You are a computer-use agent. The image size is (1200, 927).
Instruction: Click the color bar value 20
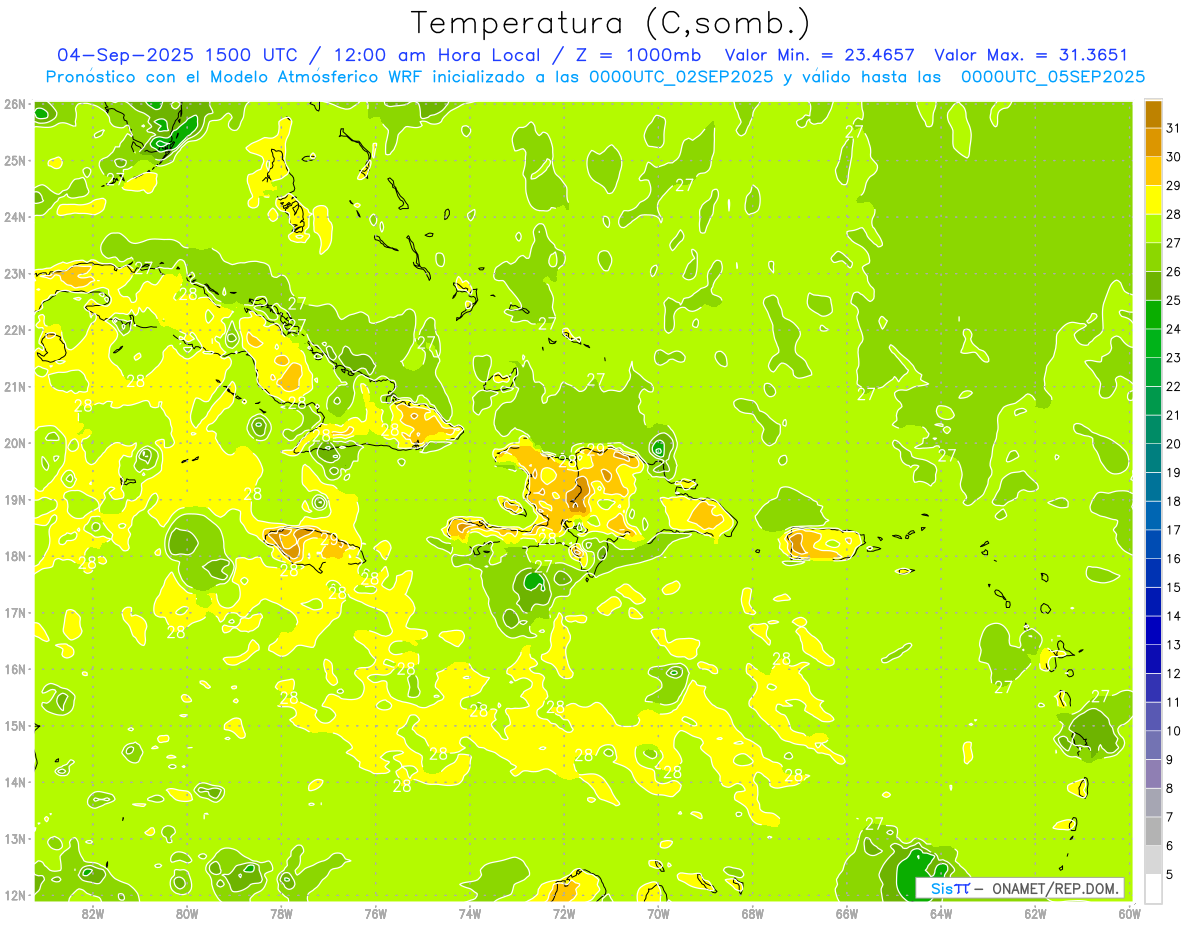pyautogui.click(x=1173, y=444)
